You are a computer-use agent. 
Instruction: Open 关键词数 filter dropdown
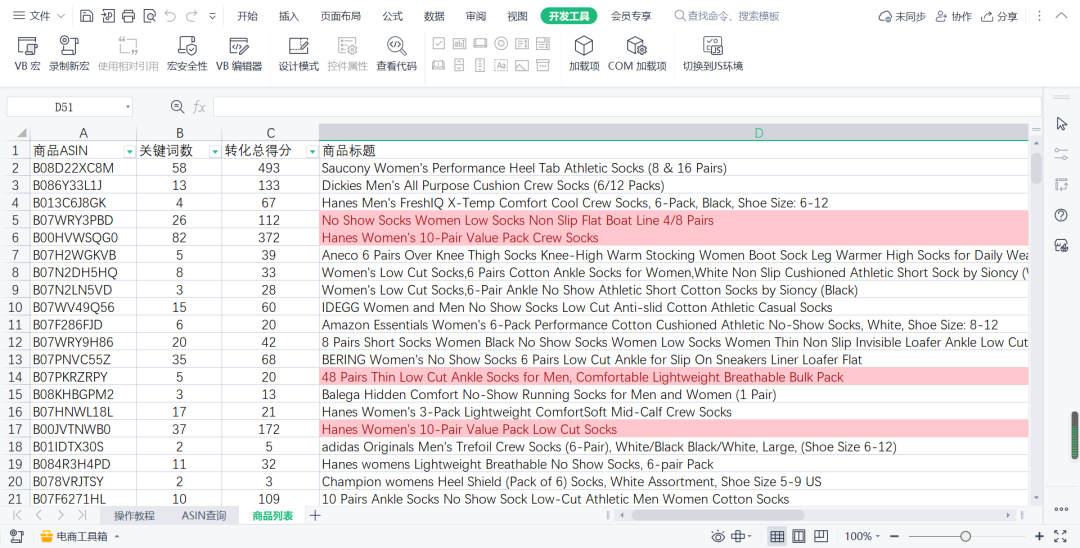(214, 151)
